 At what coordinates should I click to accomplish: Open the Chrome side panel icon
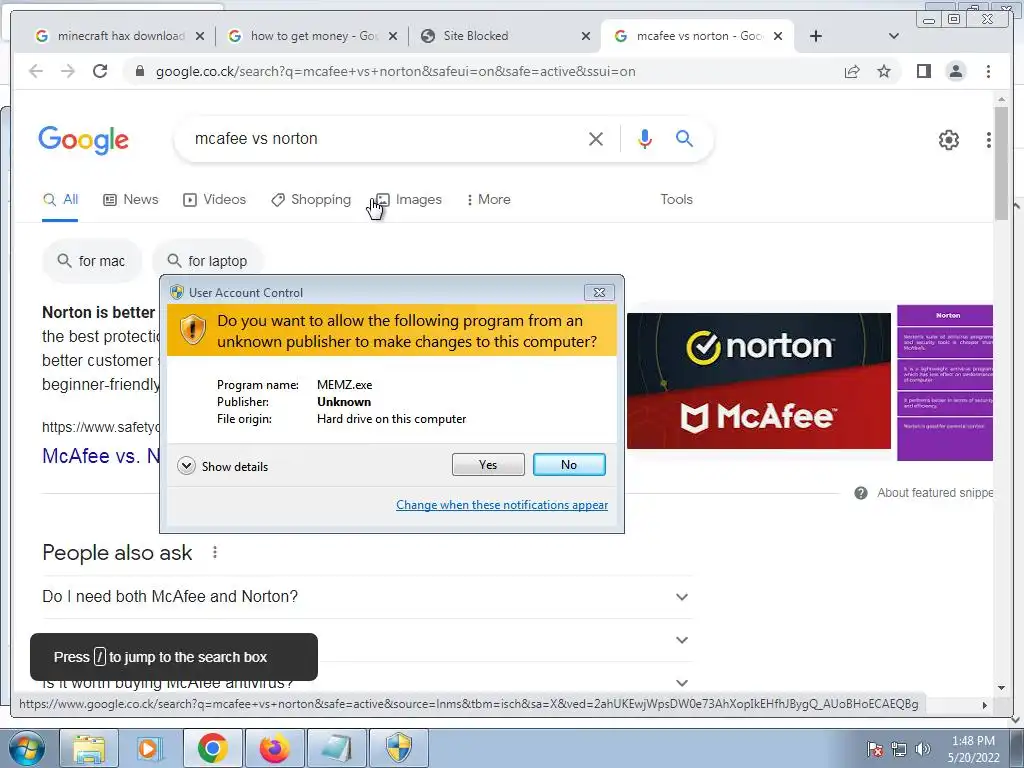(923, 71)
